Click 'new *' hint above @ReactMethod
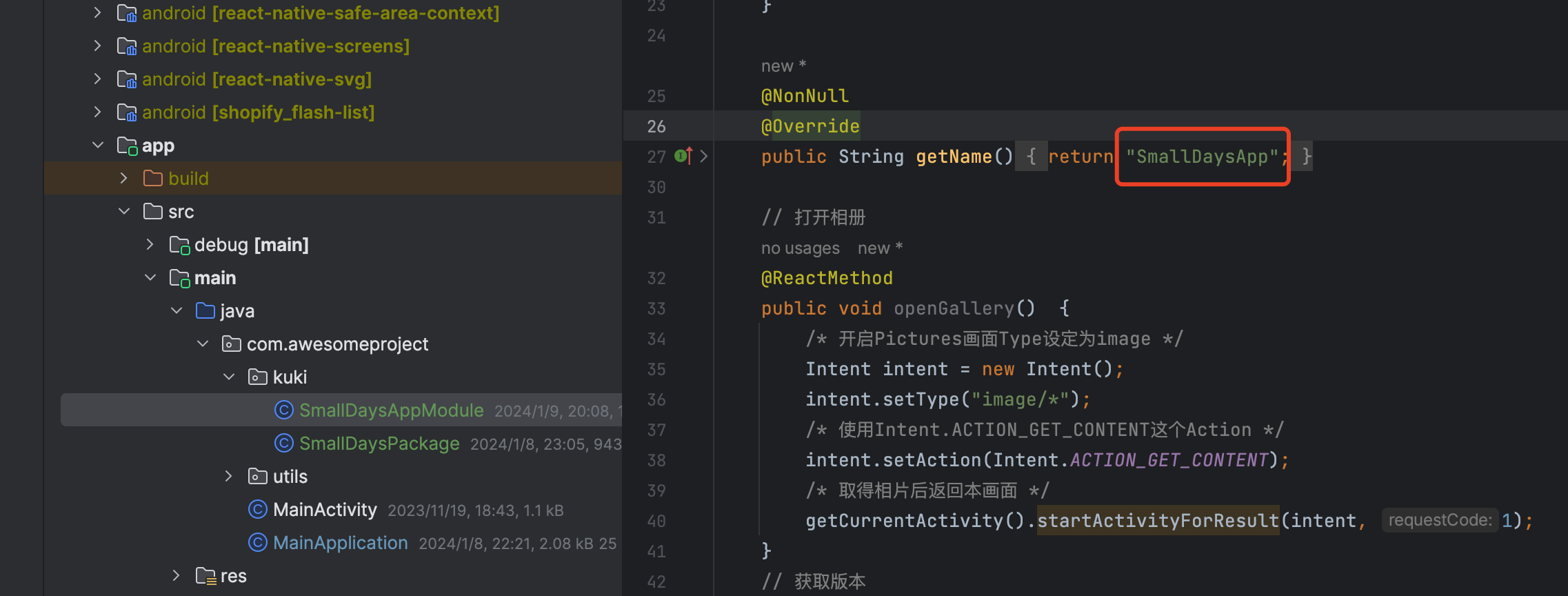The width and height of the screenshot is (1568, 596). tap(881, 248)
